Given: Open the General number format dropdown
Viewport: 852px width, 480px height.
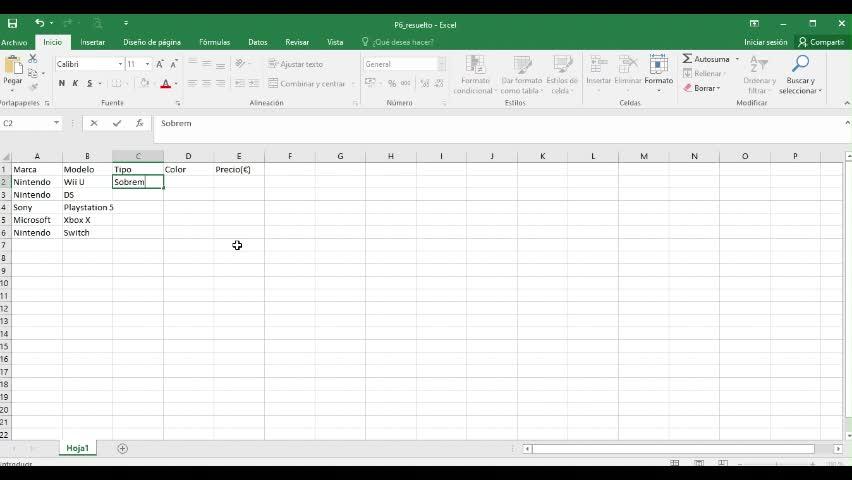Looking at the screenshot, I should coord(442,64).
